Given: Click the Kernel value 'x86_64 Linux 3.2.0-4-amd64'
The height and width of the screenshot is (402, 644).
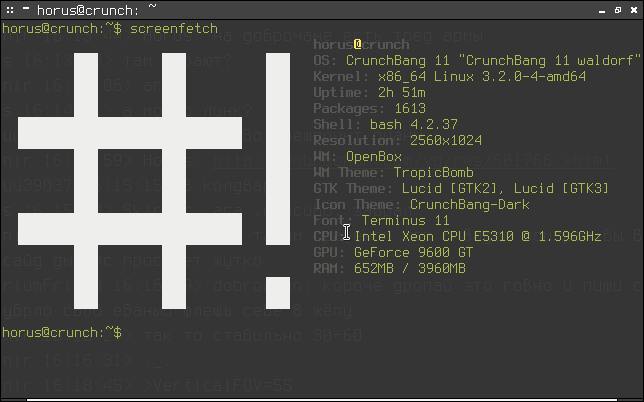Looking at the screenshot, I should [x=482, y=76].
